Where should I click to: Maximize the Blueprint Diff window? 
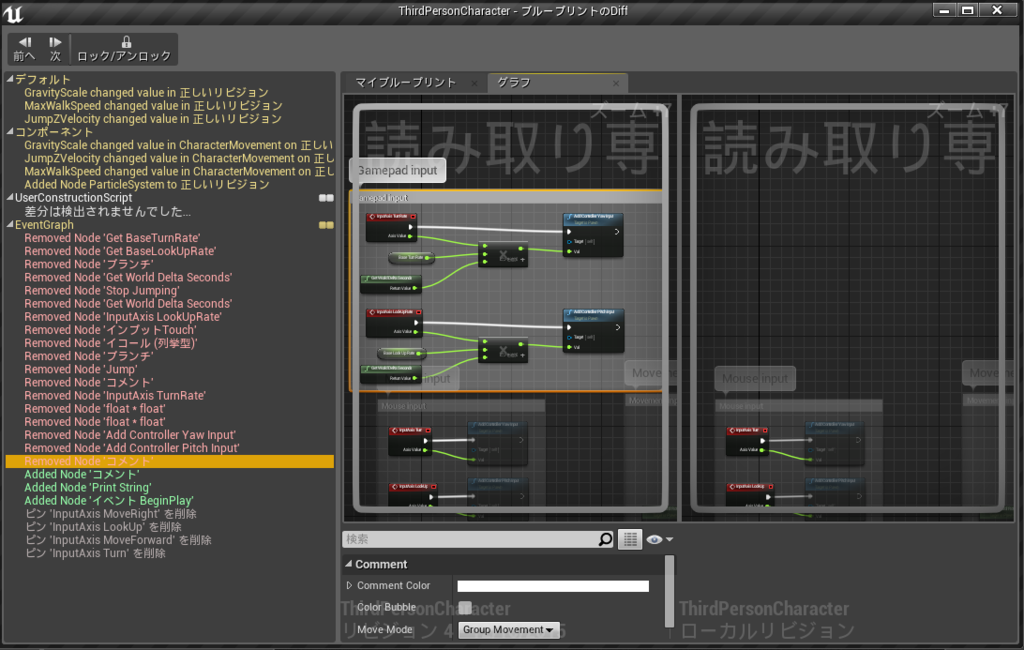[968, 10]
